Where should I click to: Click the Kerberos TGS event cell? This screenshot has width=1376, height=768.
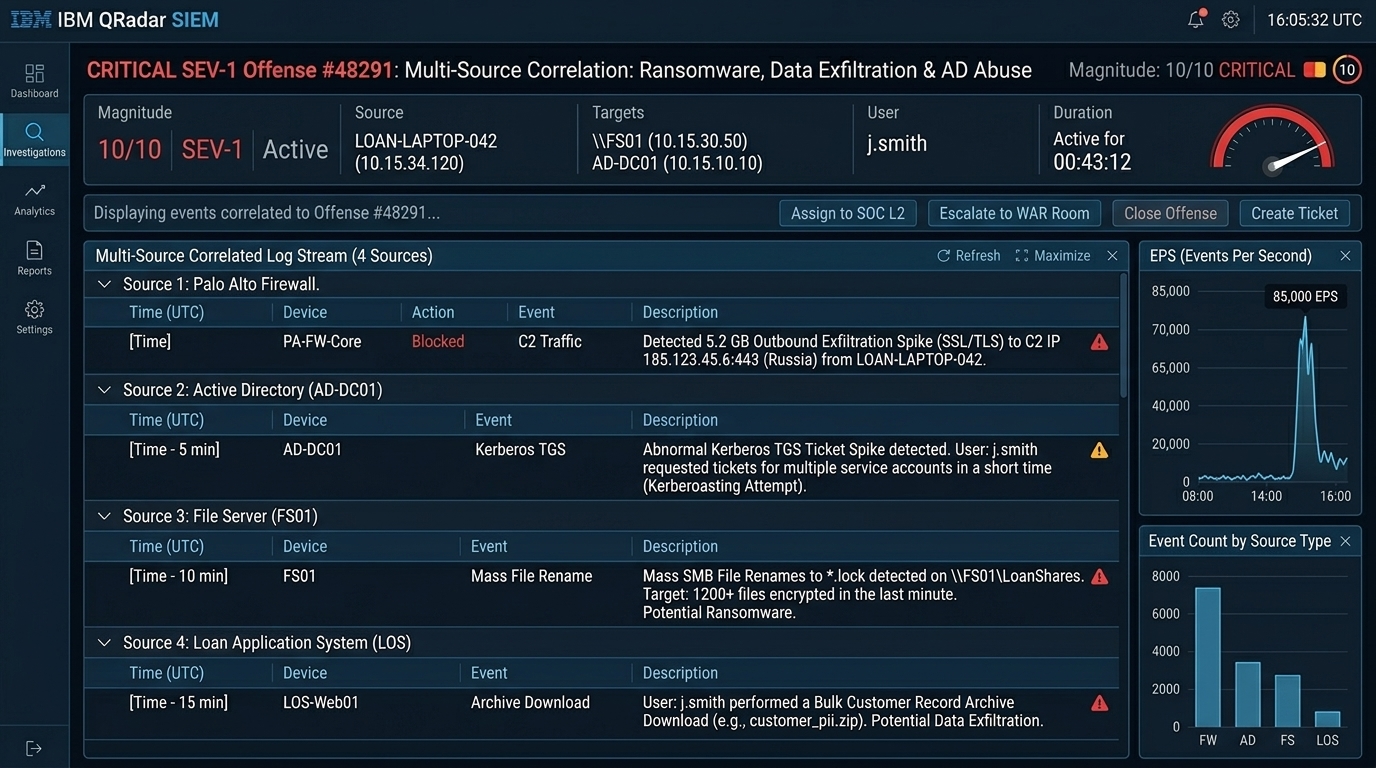(520, 450)
